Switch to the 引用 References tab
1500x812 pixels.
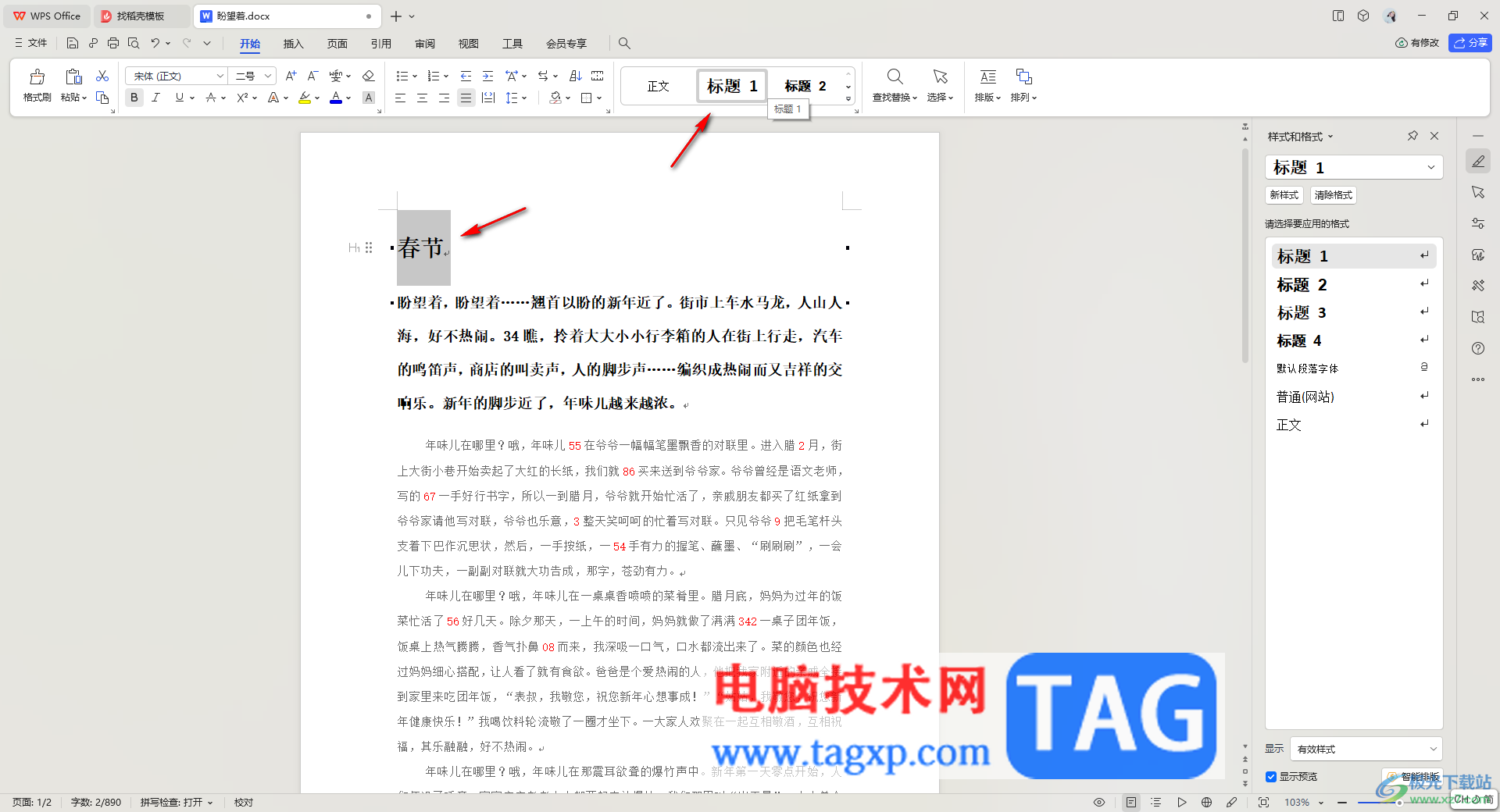pyautogui.click(x=380, y=44)
